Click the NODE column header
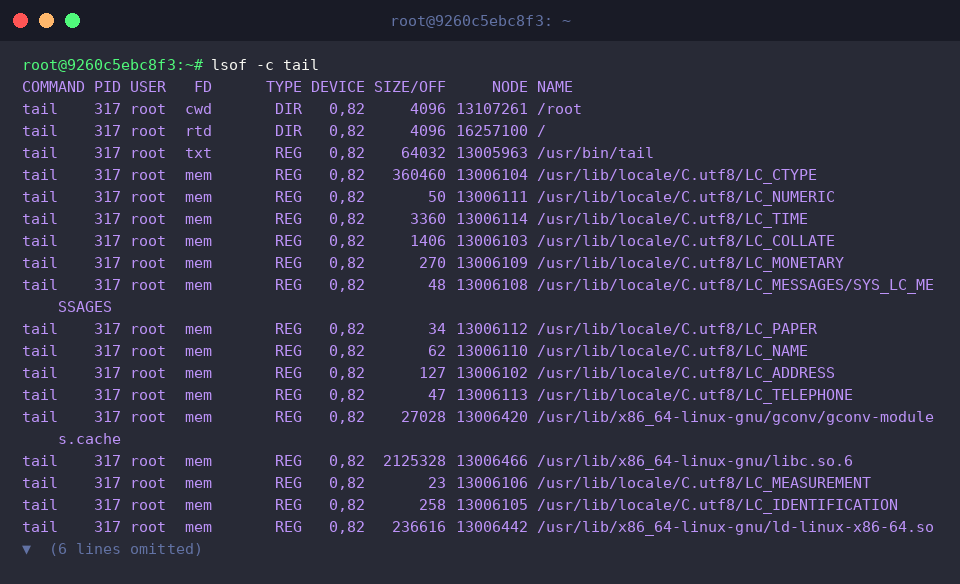Screen dimensions: 960x584 click(x=509, y=87)
